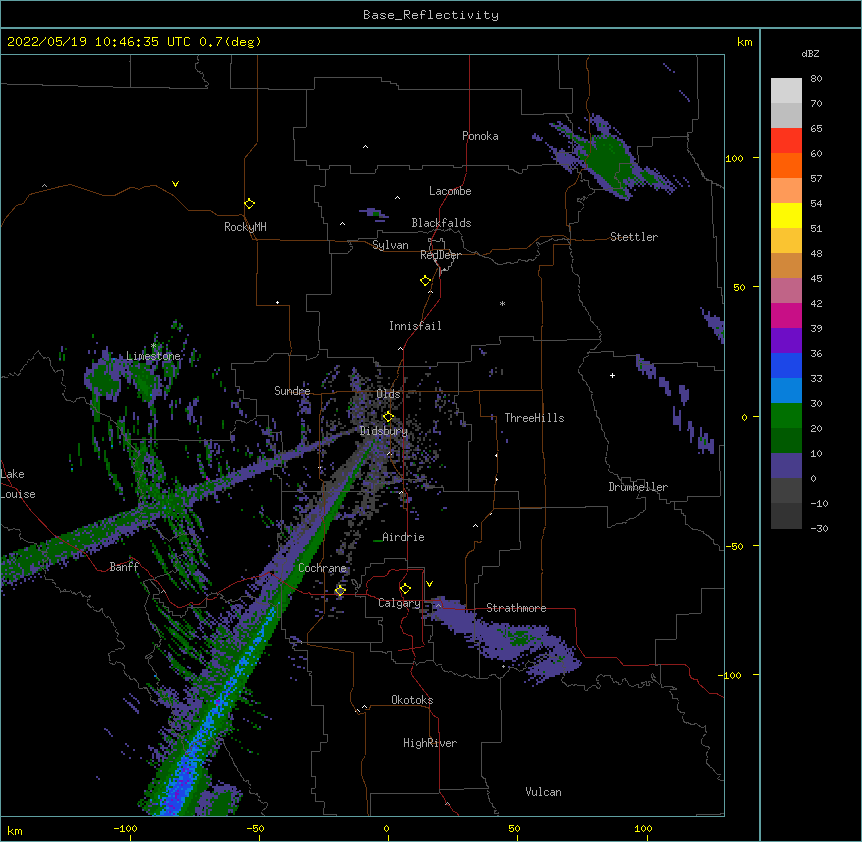Click the dBZ legend heading
Screen dimensions: 862x842
(810, 53)
